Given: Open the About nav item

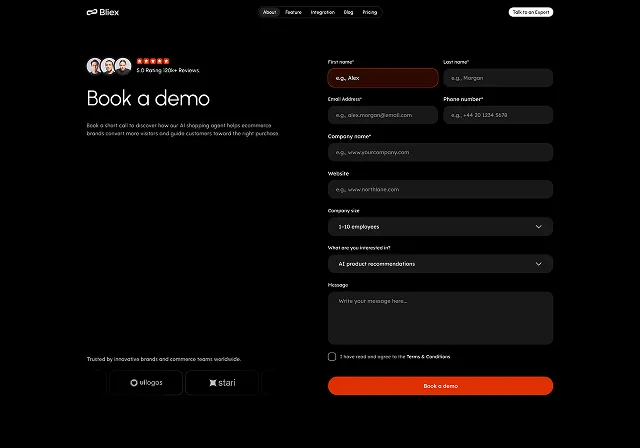Looking at the screenshot, I should click(x=269, y=12).
